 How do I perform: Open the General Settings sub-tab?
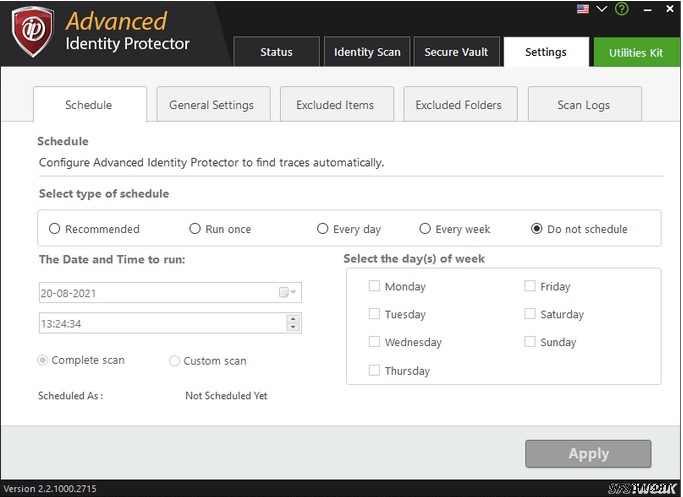[213, 105]
